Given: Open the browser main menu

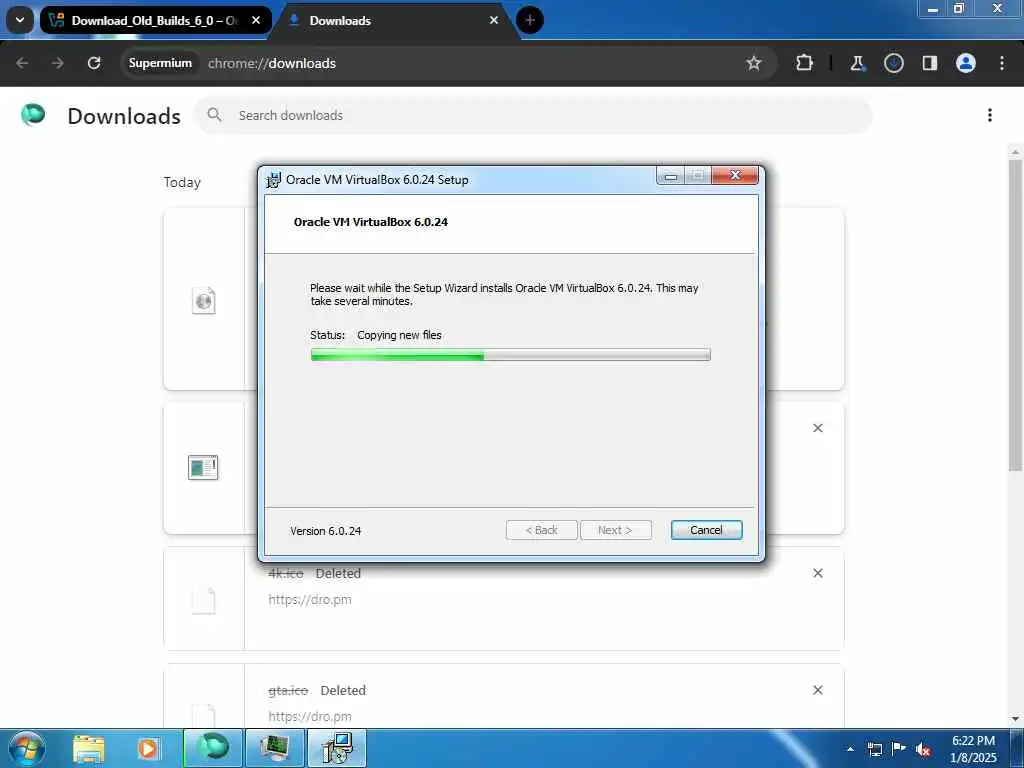Looking at the screenshot, I should [1001, 63].
